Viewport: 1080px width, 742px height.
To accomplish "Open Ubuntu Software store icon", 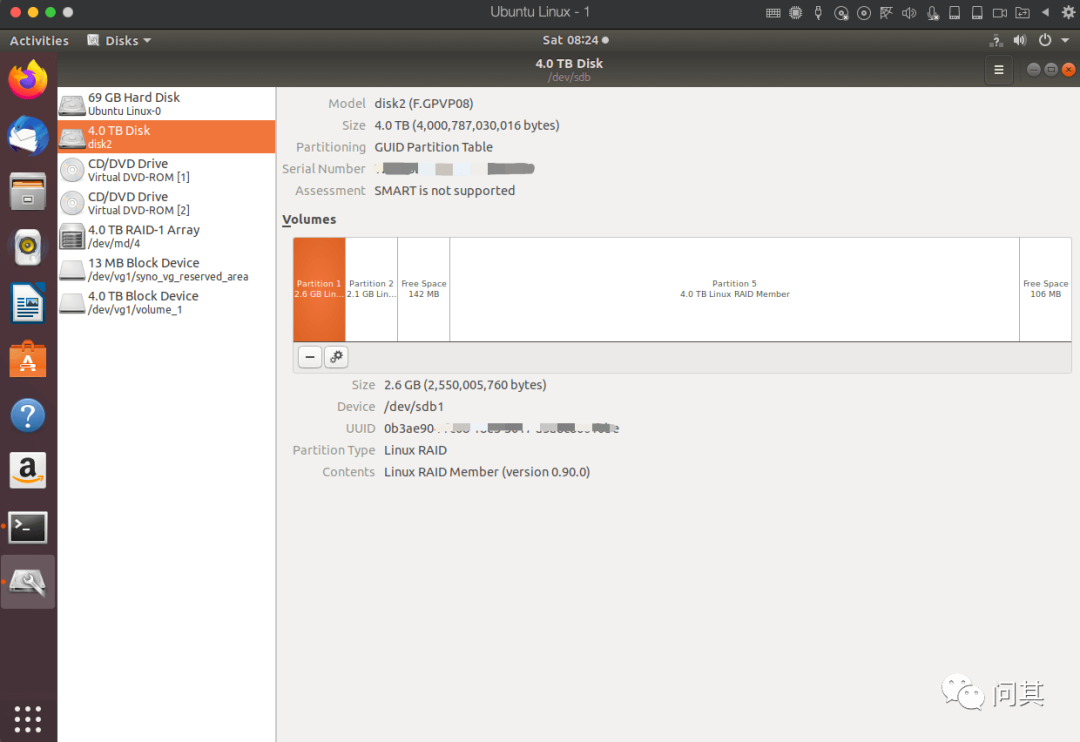I will click(x=28, y=359).
